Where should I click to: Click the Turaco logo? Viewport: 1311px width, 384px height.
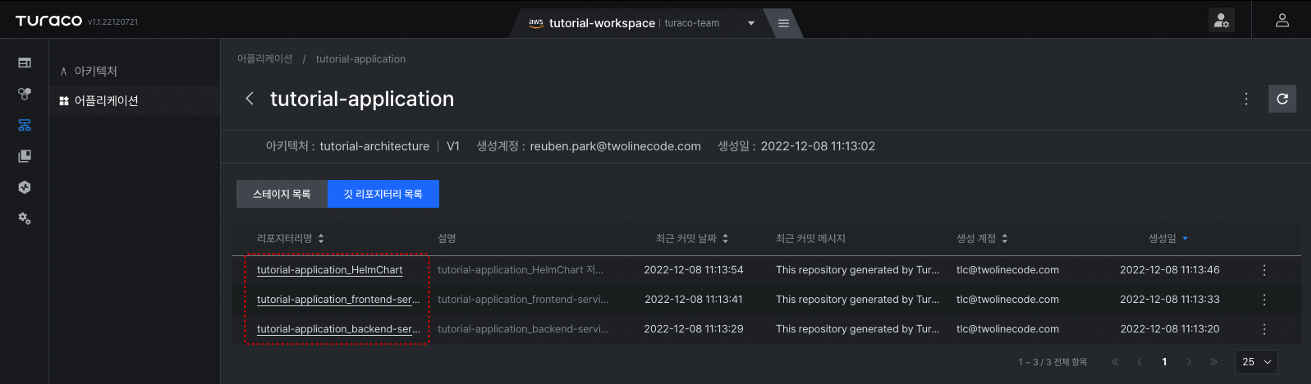coord(48,21)
